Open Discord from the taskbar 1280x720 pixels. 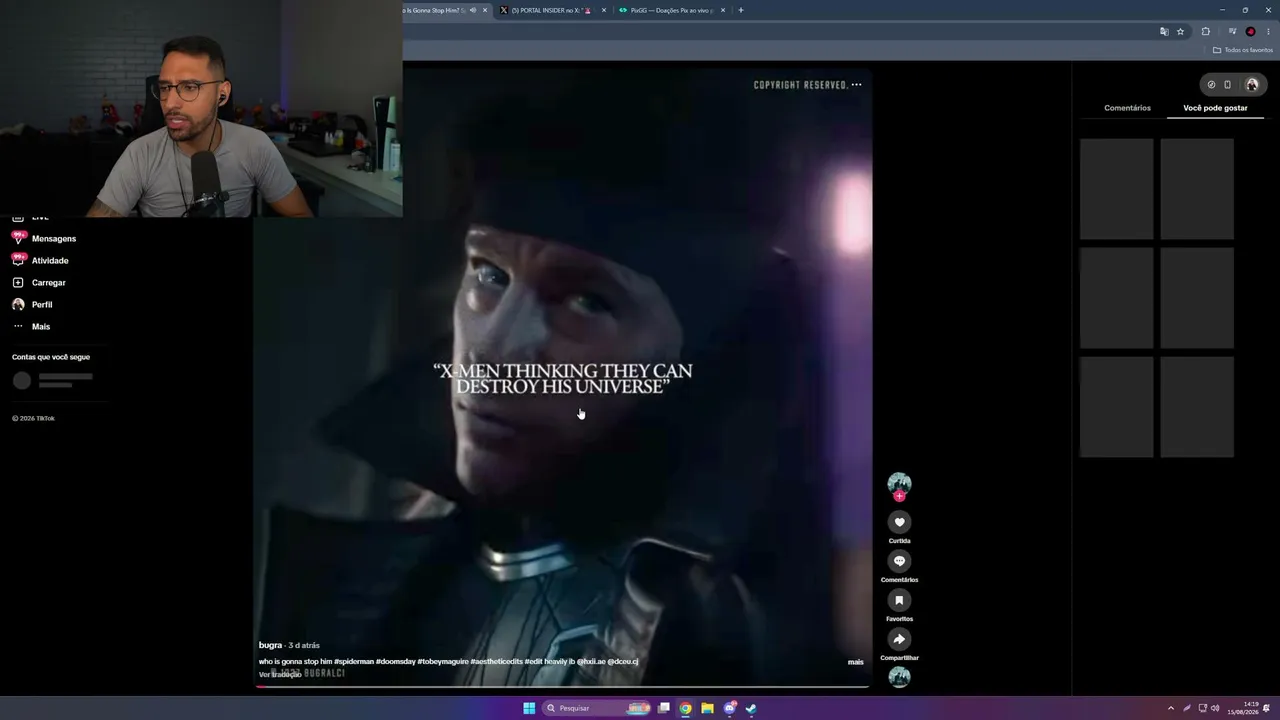[x=729, y=708]
